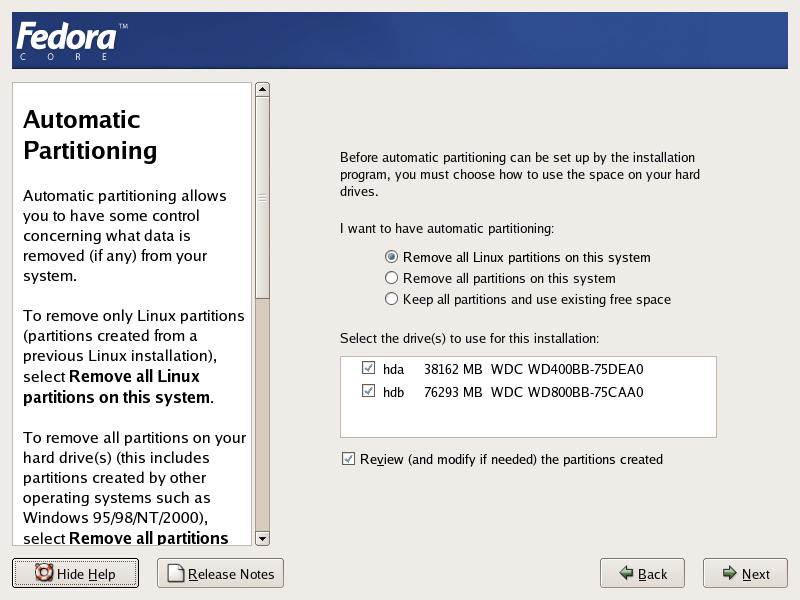Click the green right arrow Next icon
Screen dimensions: 800x600
tap(730, 573)
